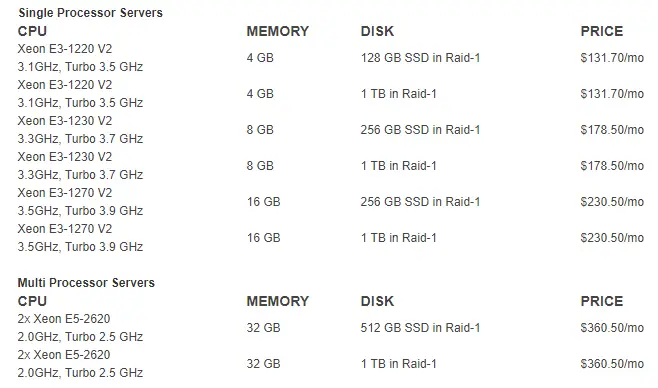Click the first 2x Xeon E5-2620 CPU name

[64, 319]
